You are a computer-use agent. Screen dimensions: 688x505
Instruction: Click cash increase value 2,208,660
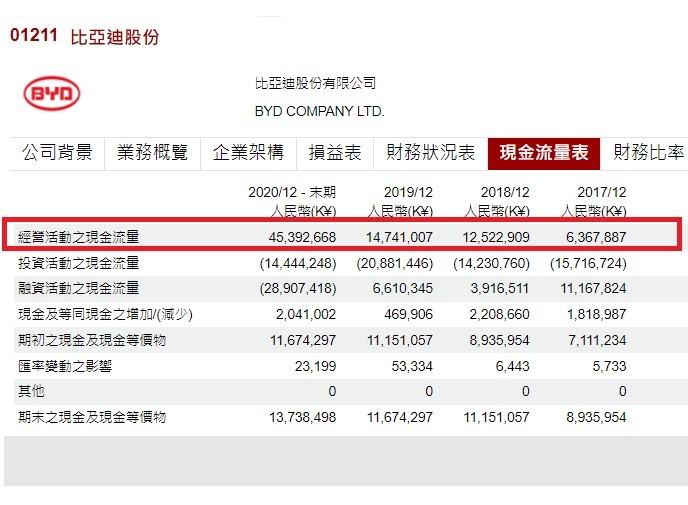[x=499, y=315]
